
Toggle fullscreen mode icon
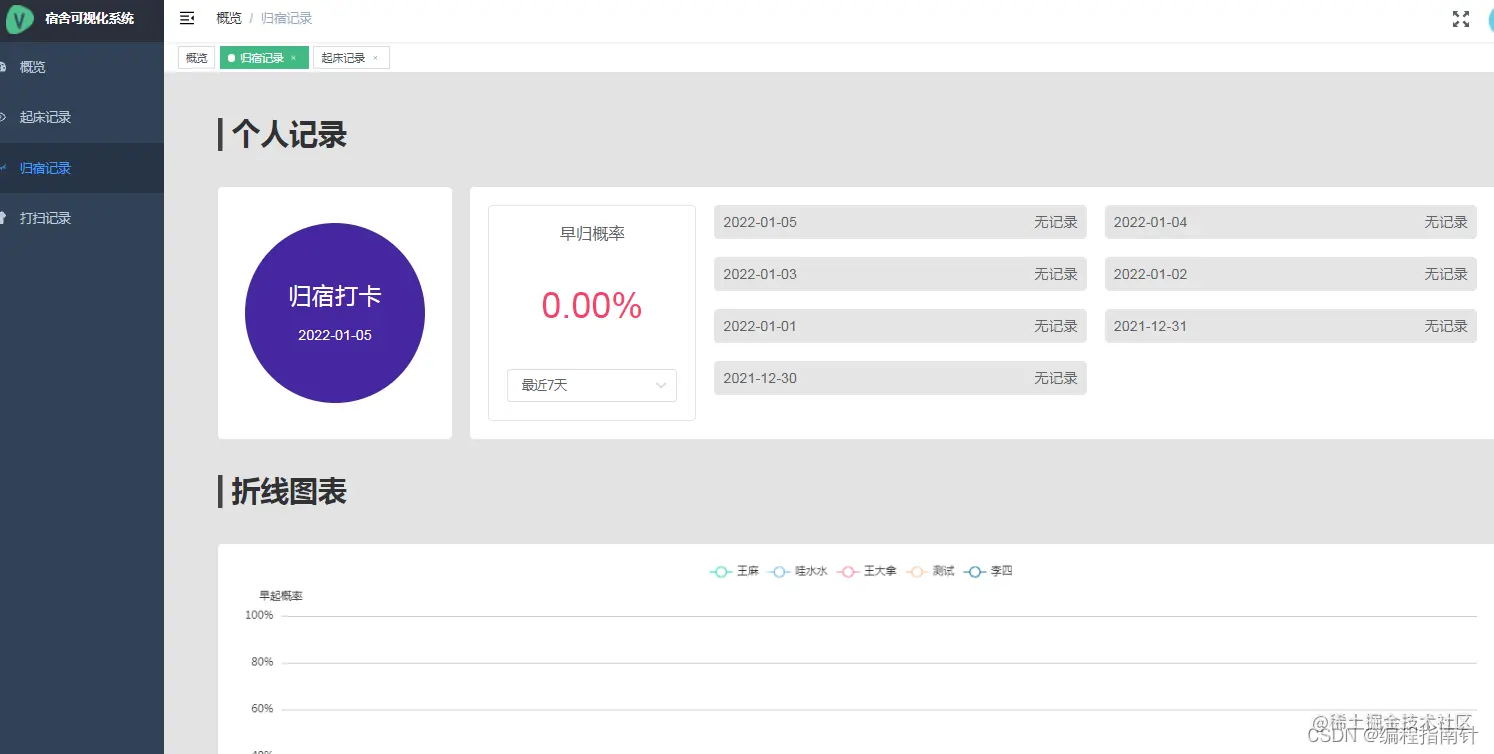click(x=1461, y=19)
